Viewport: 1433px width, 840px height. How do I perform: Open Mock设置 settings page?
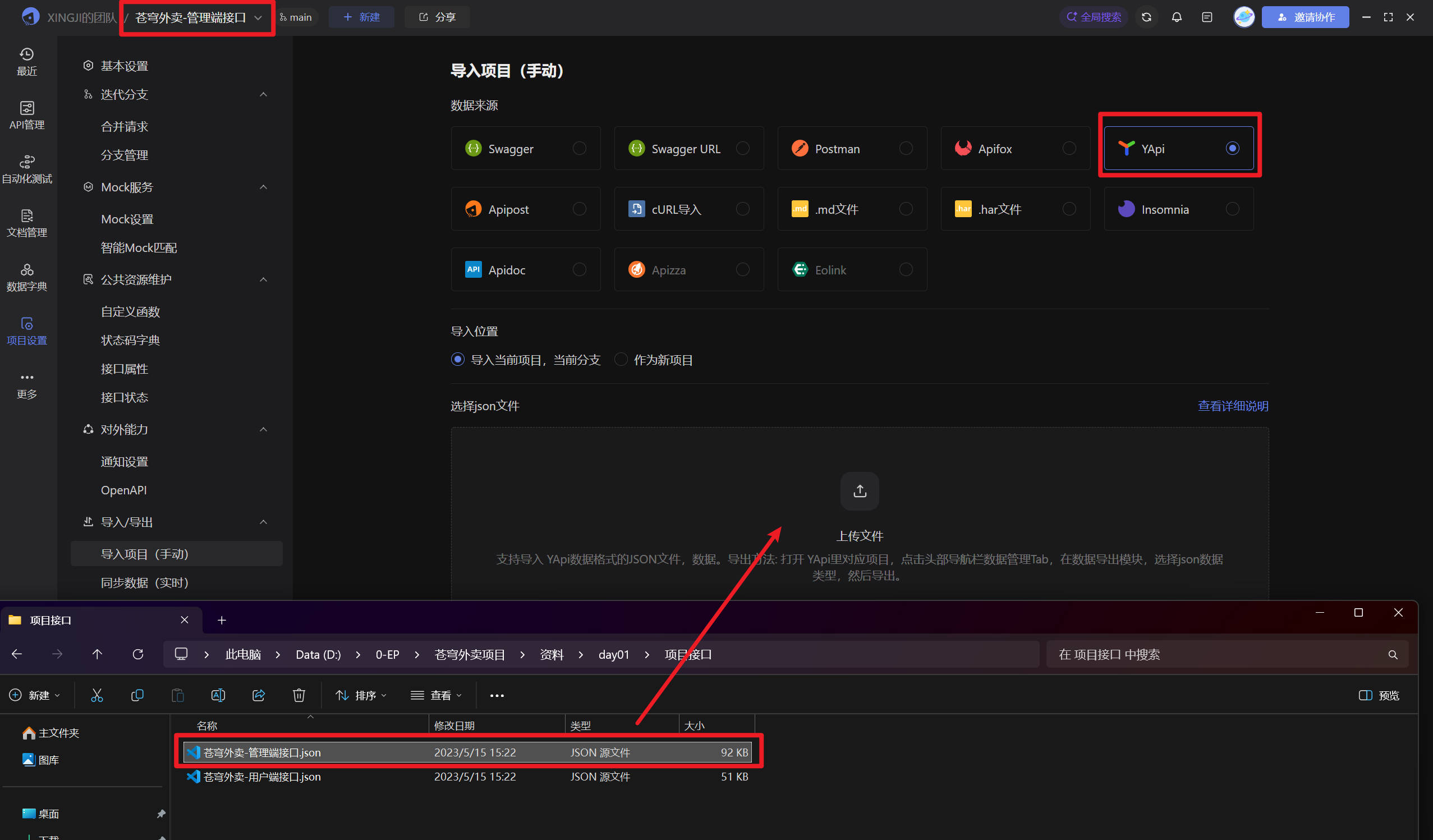[127, 219]
